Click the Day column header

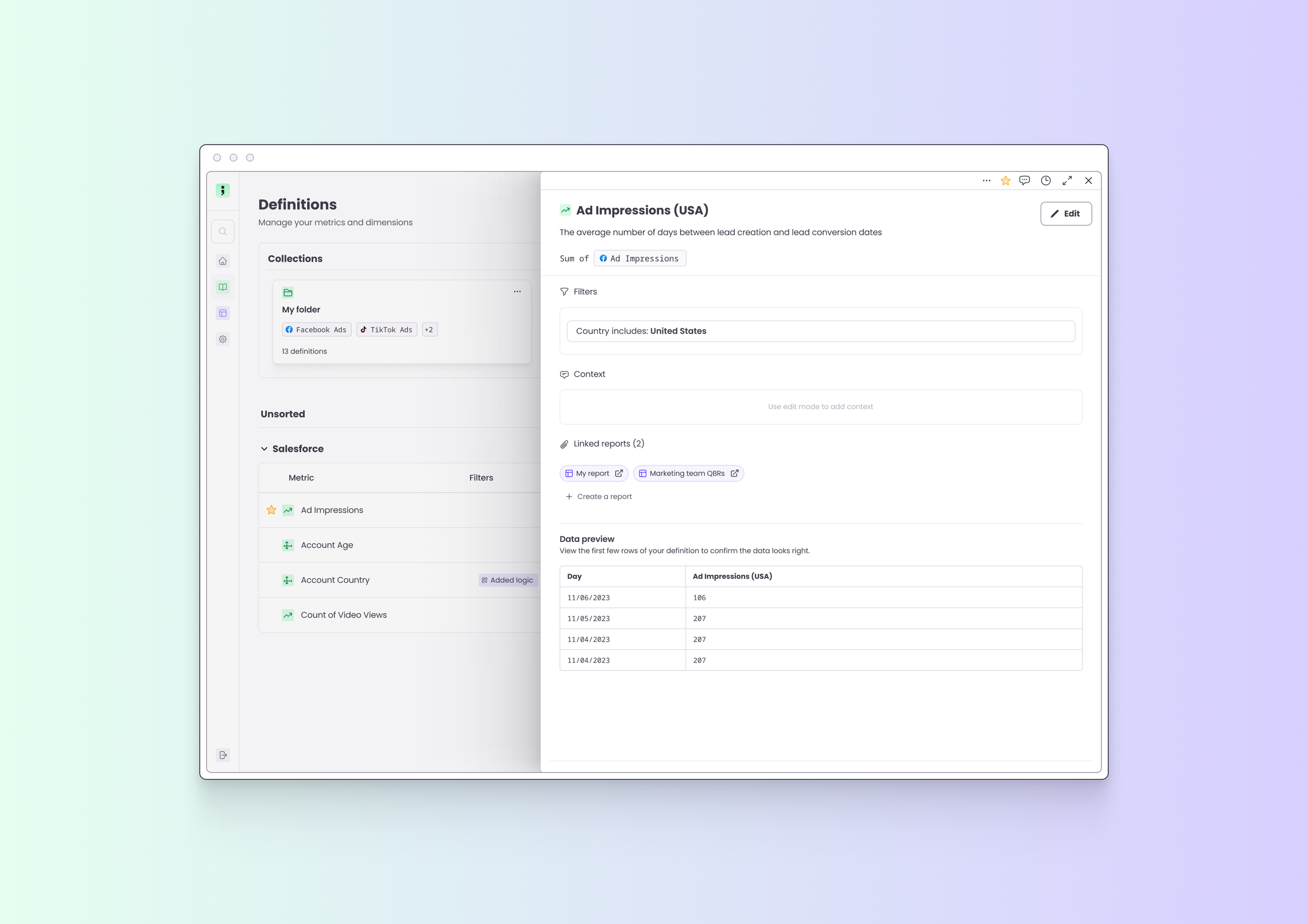coord(623,577)
